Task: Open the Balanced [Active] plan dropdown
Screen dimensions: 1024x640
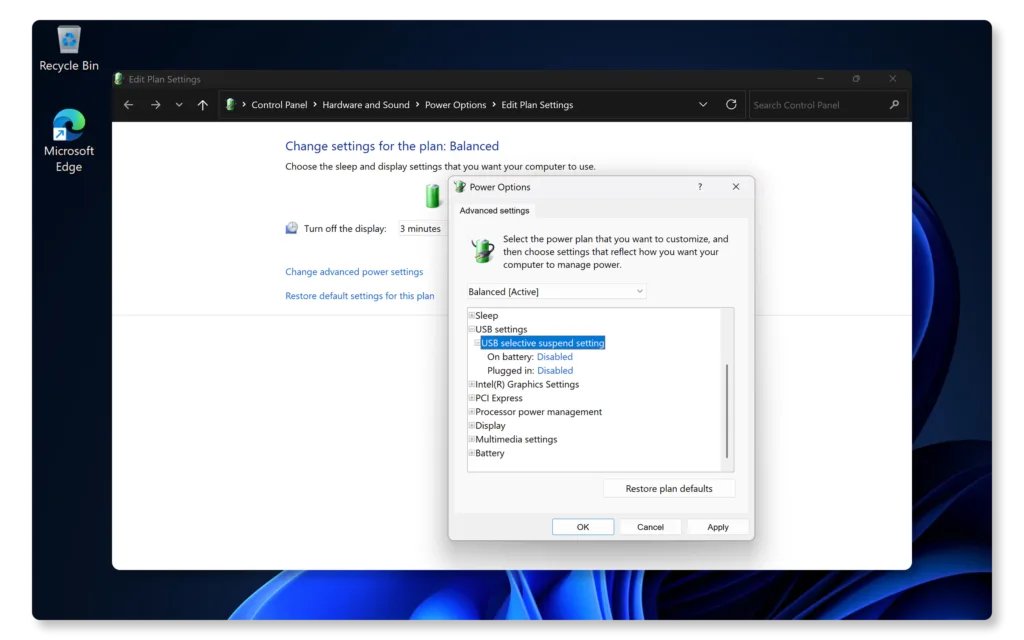Action: point(556,292)
